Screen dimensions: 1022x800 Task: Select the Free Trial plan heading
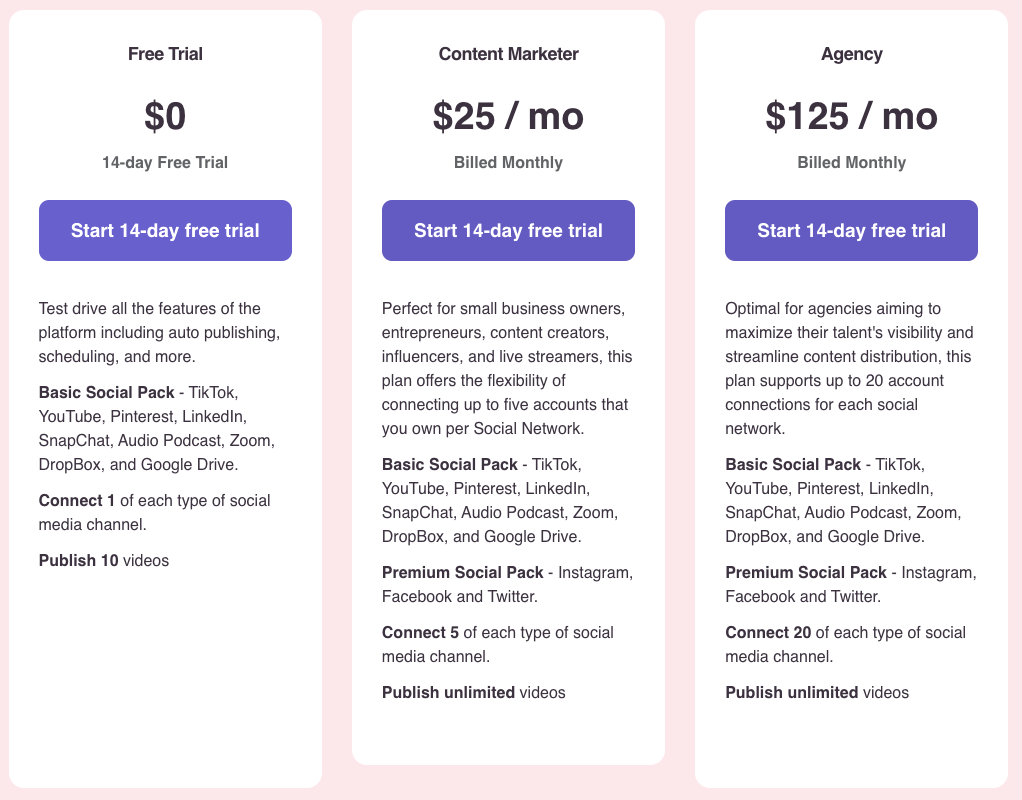coord(165,54)
